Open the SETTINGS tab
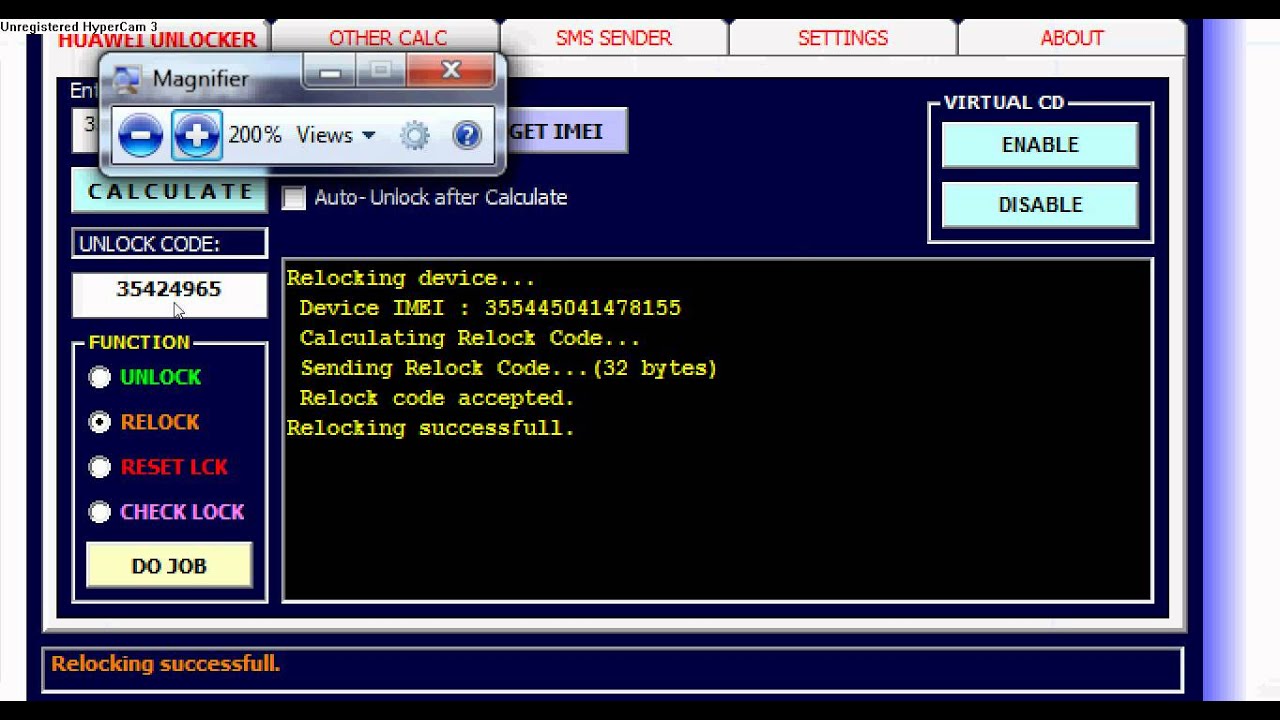 [x=843, y=38]
